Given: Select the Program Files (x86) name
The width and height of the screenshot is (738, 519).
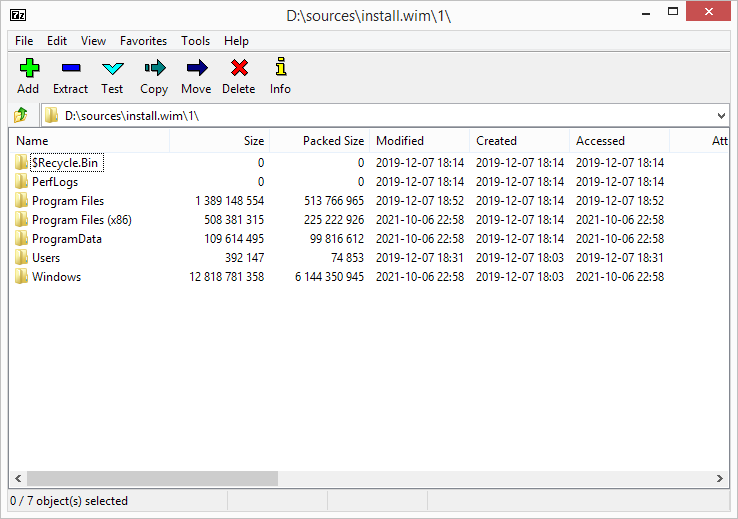Looking at the screenshot, I should click(x=82, y=220).
